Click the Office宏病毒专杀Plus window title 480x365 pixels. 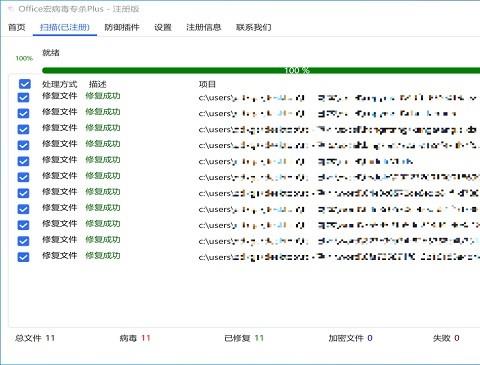click(78, 9)
